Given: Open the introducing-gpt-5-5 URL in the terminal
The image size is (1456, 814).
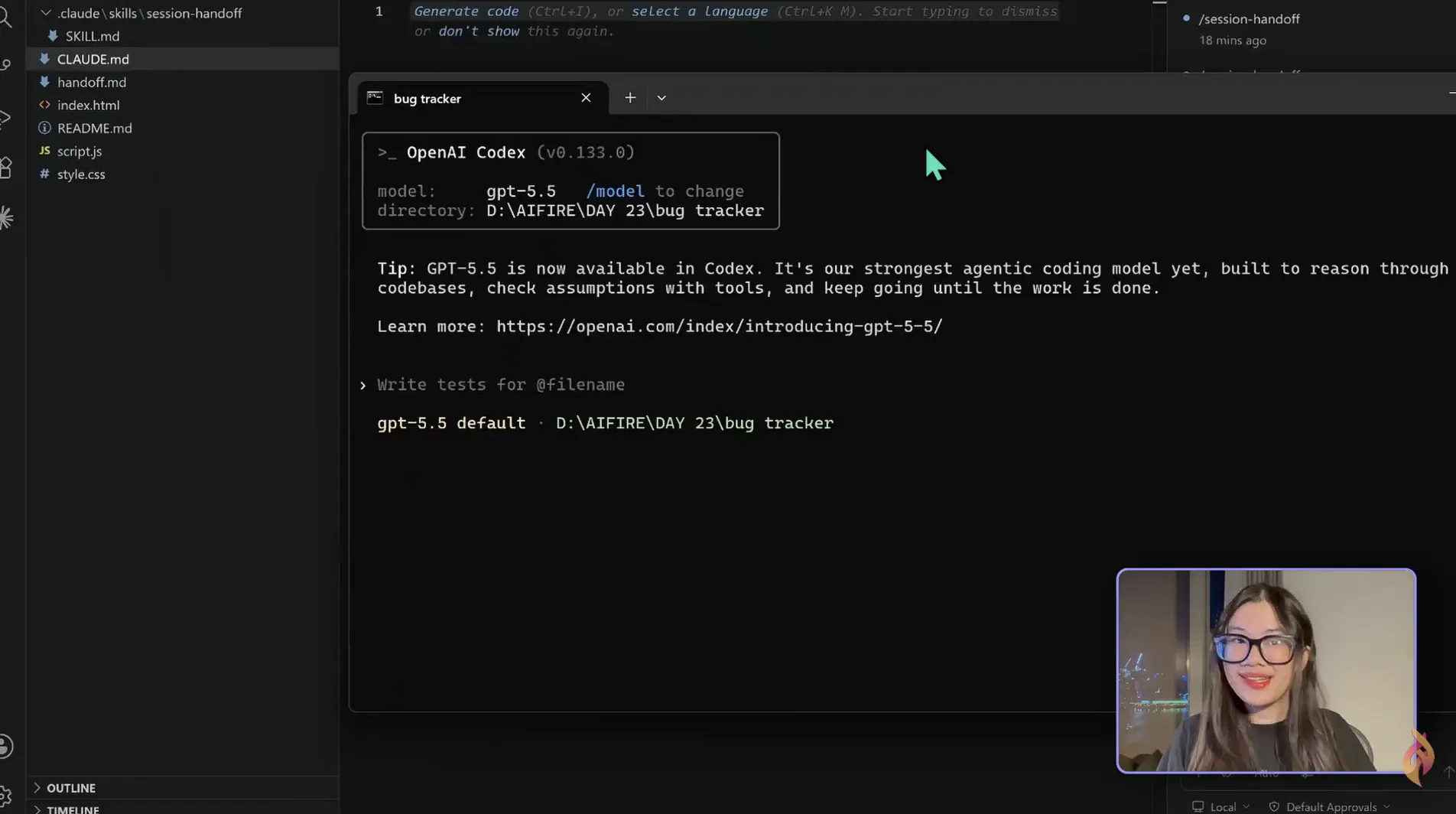Looking at the screenshot, I should pyautogui.click(x=719, y=327).
